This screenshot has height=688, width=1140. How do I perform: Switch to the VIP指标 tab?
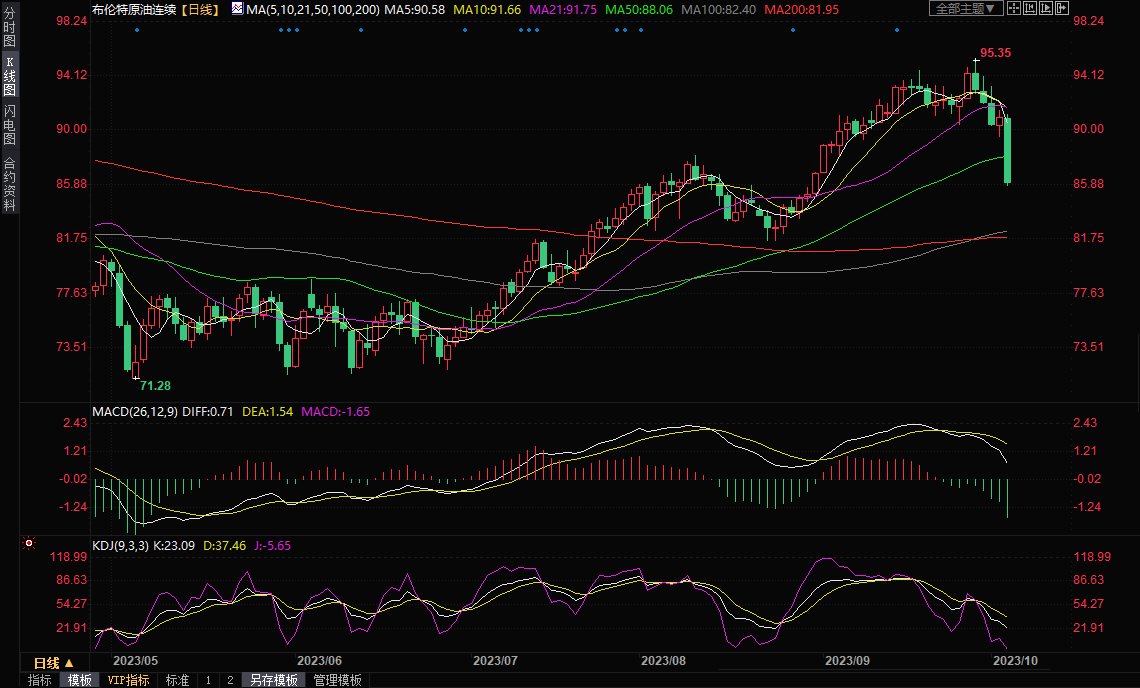(129, 680)
